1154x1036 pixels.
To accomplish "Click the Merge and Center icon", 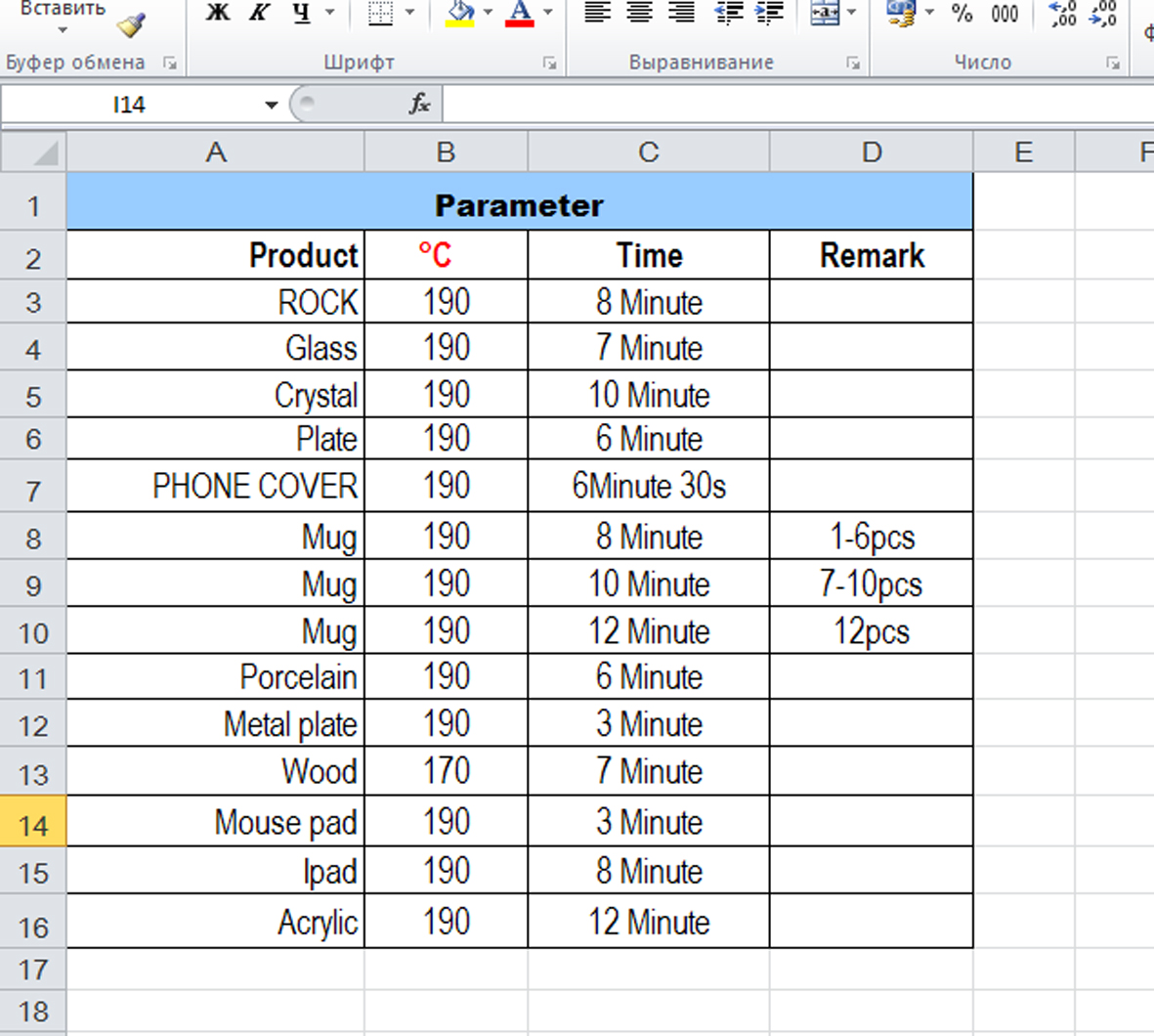I will (x=825, y=12).
